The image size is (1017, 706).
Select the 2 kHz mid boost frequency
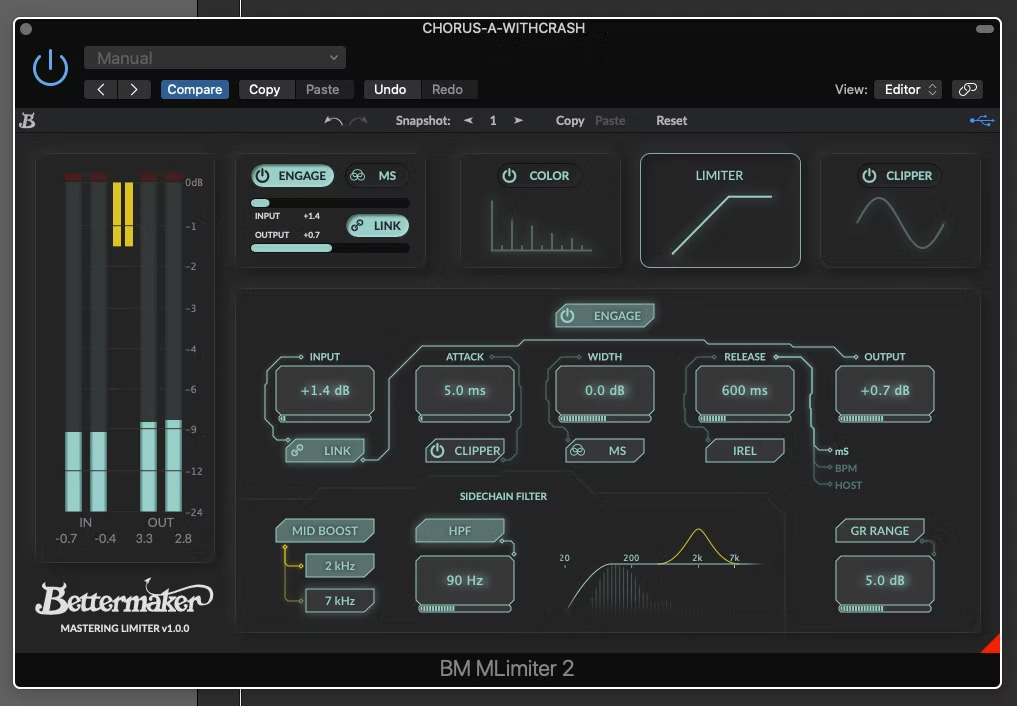coord(340,566)
